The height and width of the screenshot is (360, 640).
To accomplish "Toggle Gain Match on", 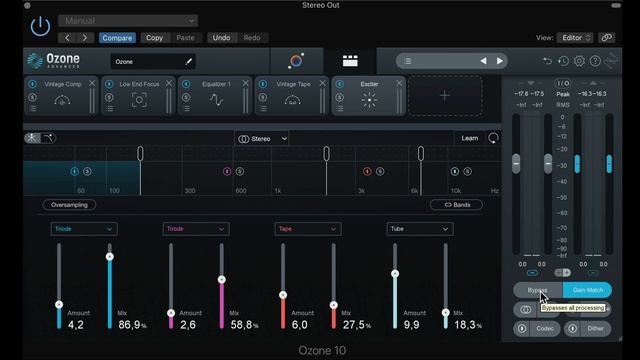I will coord(587,290).
